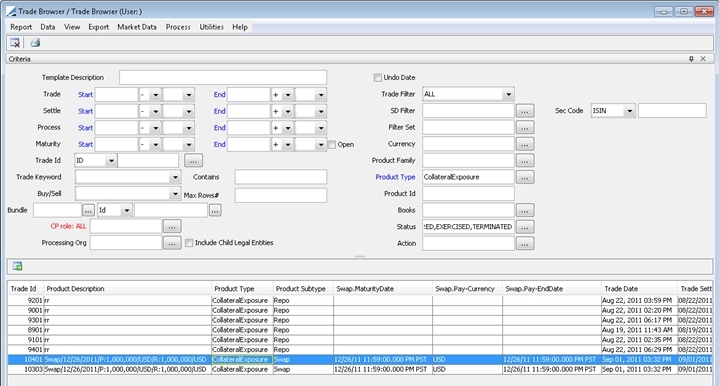Click the Contains input field
719x386 pixels.
click(x=281, y=177)
